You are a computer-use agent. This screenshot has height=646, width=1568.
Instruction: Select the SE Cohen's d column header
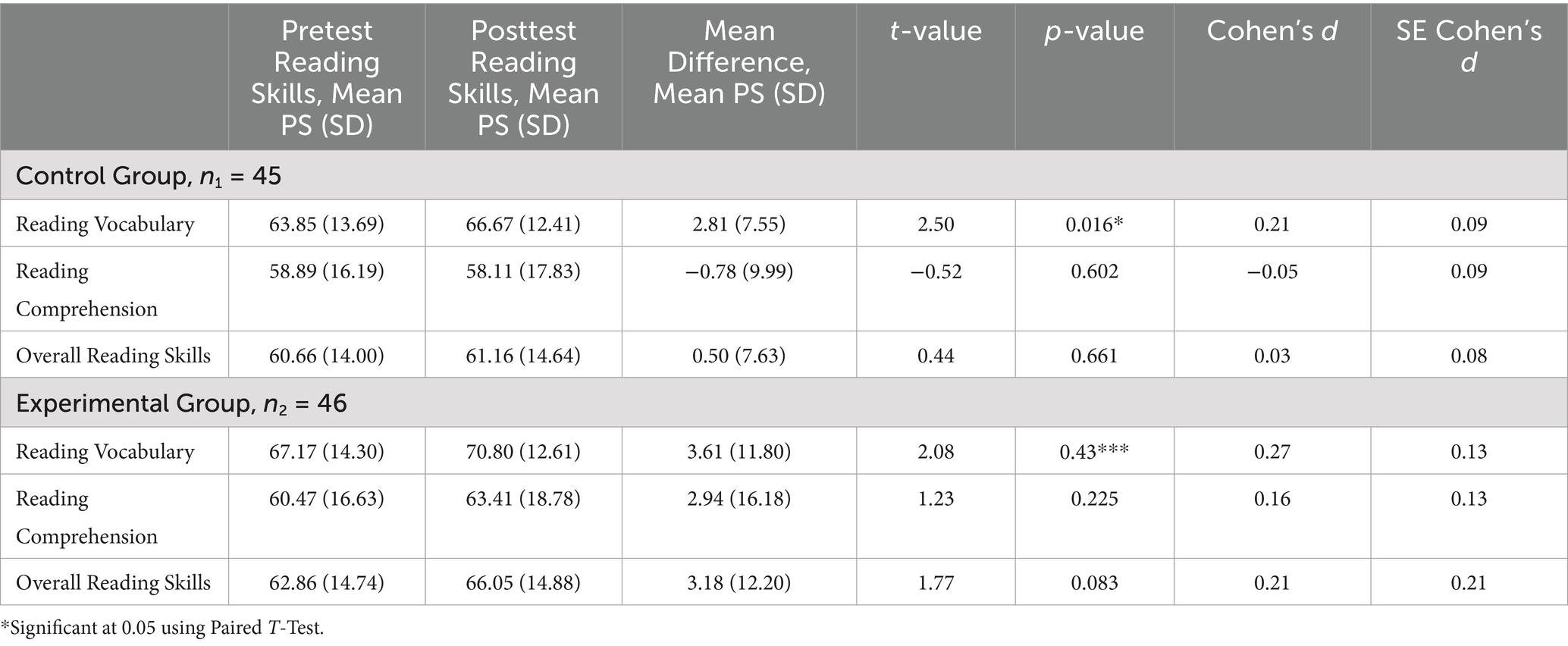coord(1469,46)
